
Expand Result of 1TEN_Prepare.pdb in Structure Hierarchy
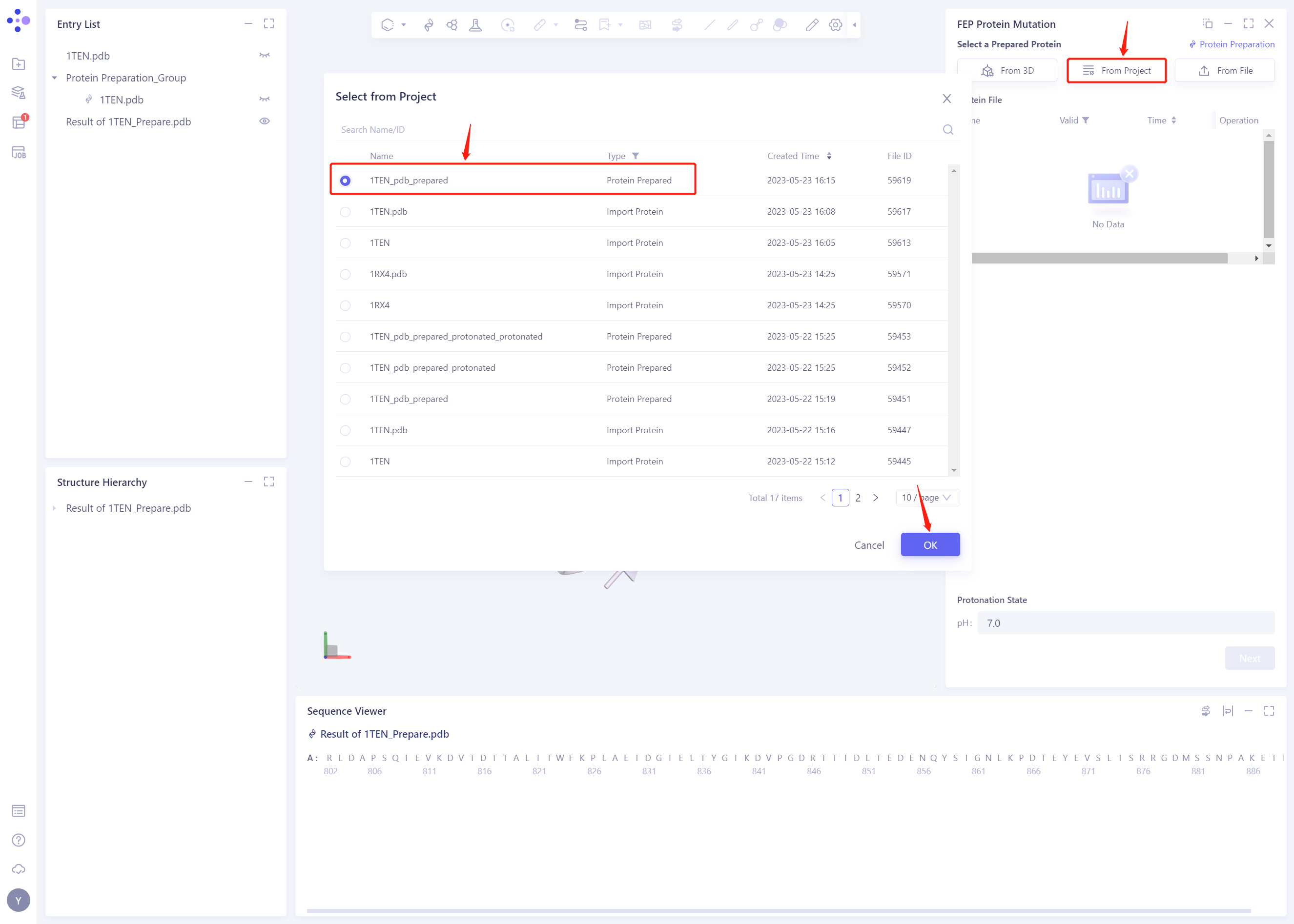coord(55,508)
